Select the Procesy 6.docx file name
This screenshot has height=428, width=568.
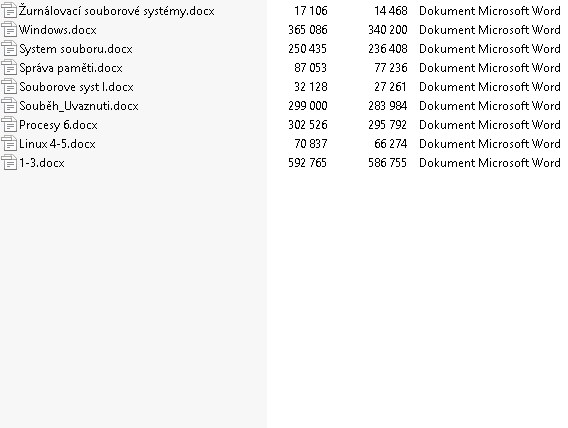coord(58,125)
